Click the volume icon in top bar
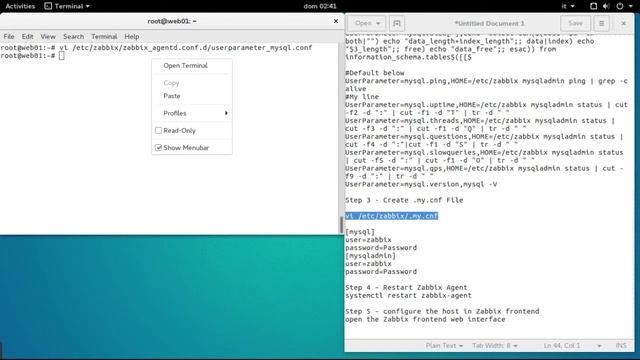Viewport: 640px width, 360px height. click(x=606, y=6)
